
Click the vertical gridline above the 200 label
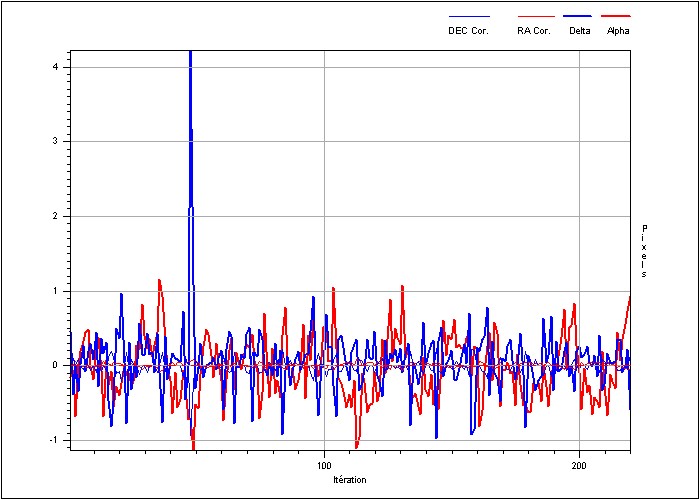(x=581, y=200)
